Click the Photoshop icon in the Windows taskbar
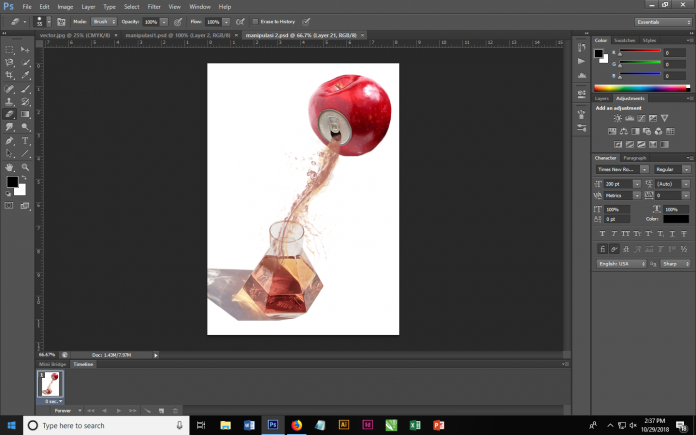This screenshot has width=696, height=435. [273, 425]
